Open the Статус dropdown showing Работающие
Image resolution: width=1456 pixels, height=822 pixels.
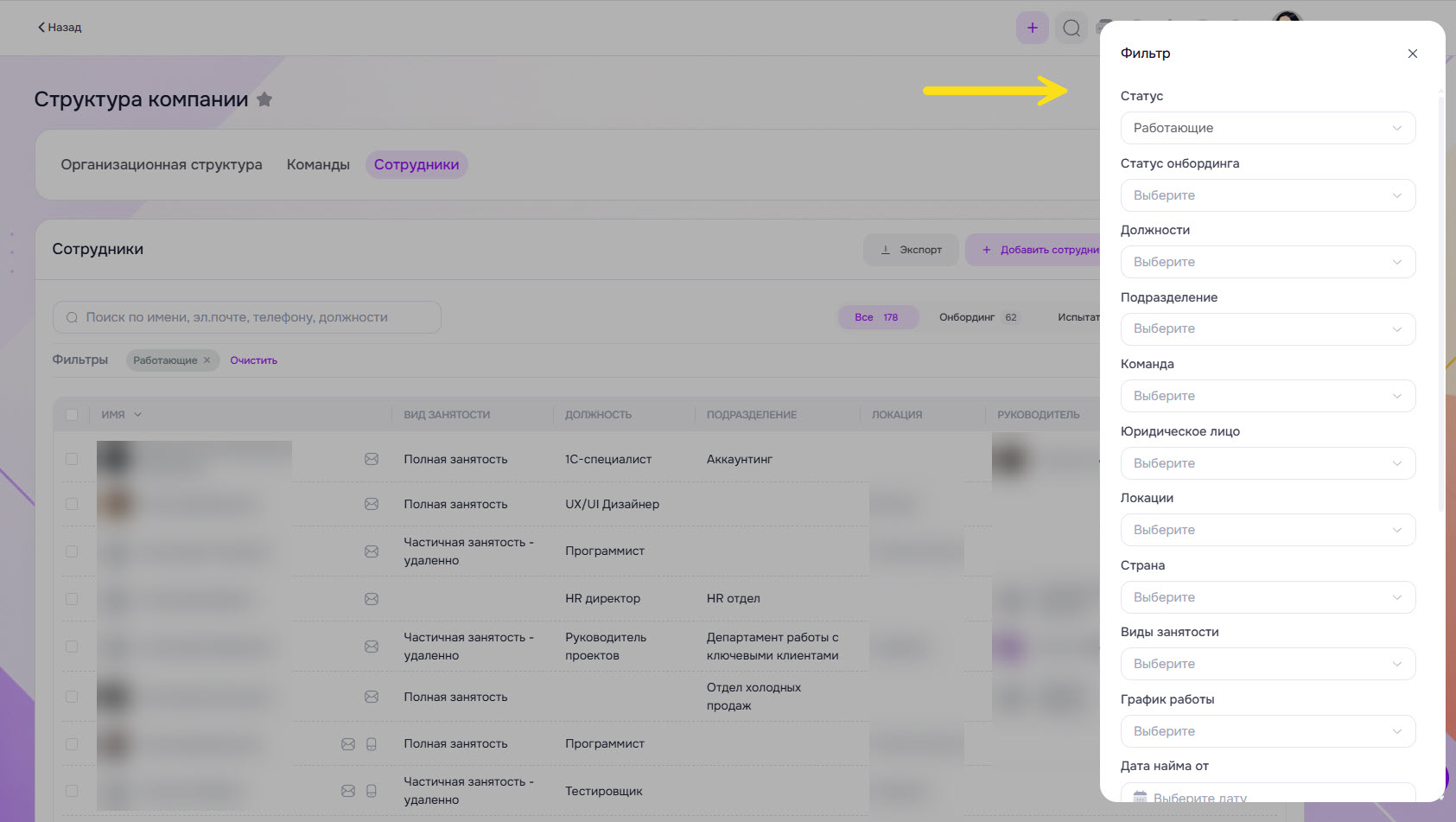click(x=1268, y=128)
